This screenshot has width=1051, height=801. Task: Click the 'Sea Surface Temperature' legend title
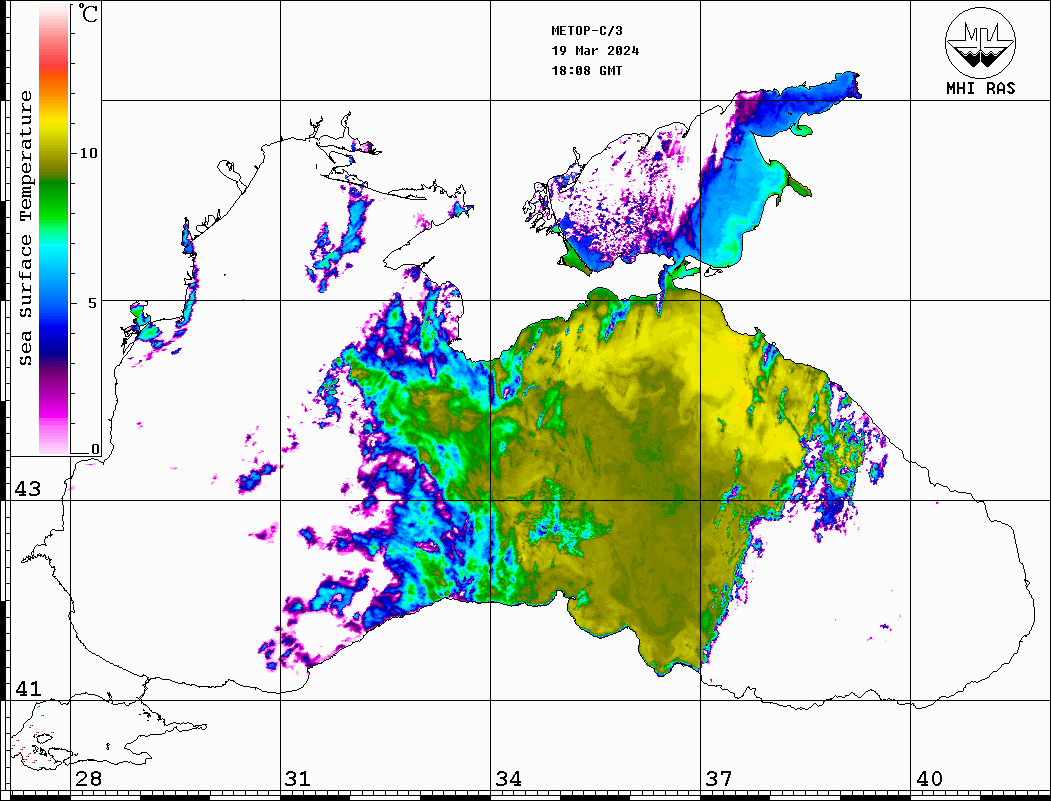coord(25,228)
